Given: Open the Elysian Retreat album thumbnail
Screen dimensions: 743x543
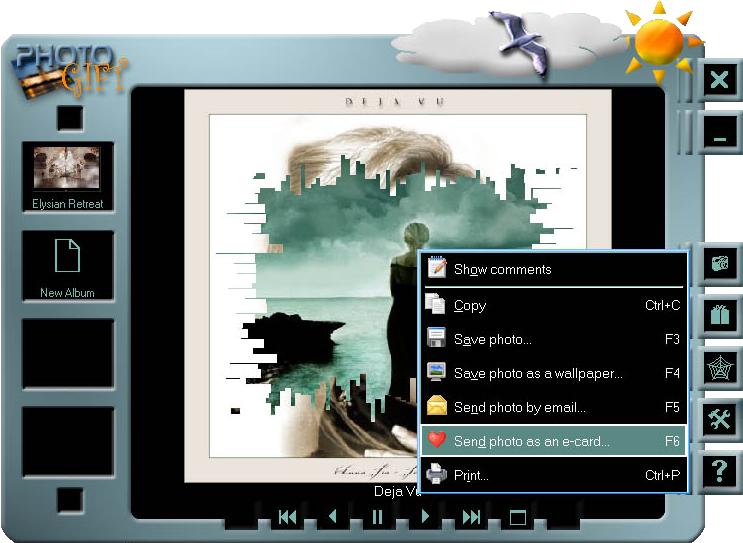Looking at the screenshot, I should (68, 177).
